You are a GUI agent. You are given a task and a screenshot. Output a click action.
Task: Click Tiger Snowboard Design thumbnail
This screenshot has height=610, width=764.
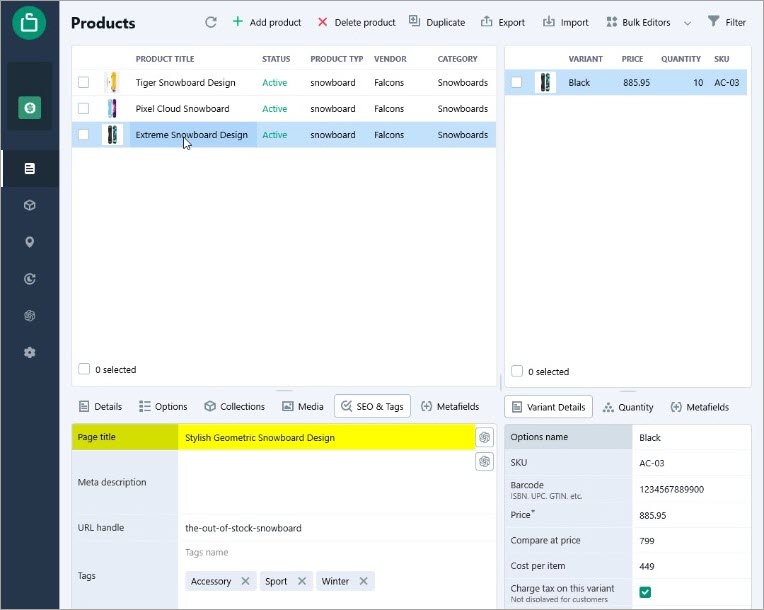tap(112, 82)
